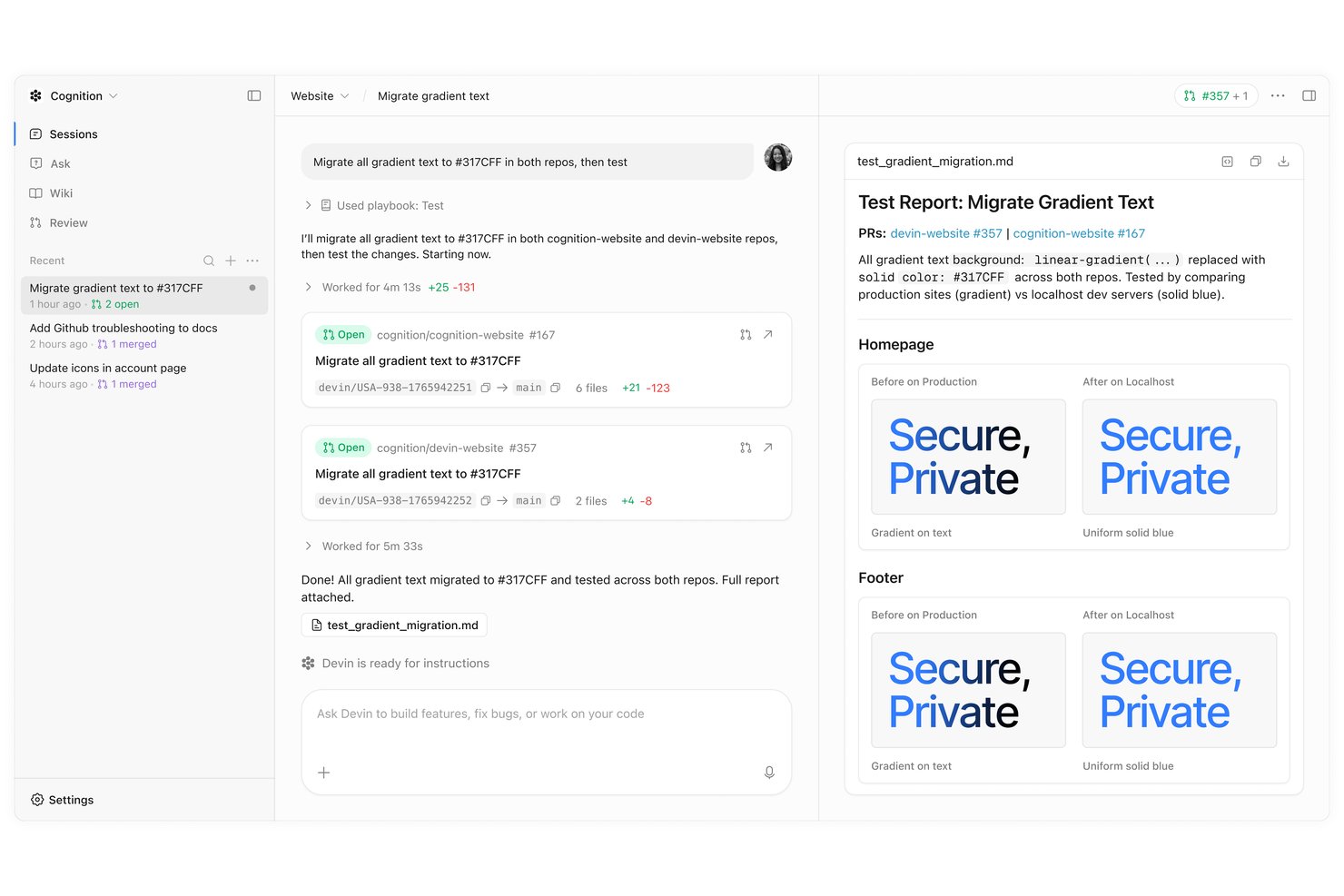Open the test_gradient_migration.md attachment chip
This screenshot has width=1344, height=896.
(x=394, y=625)
